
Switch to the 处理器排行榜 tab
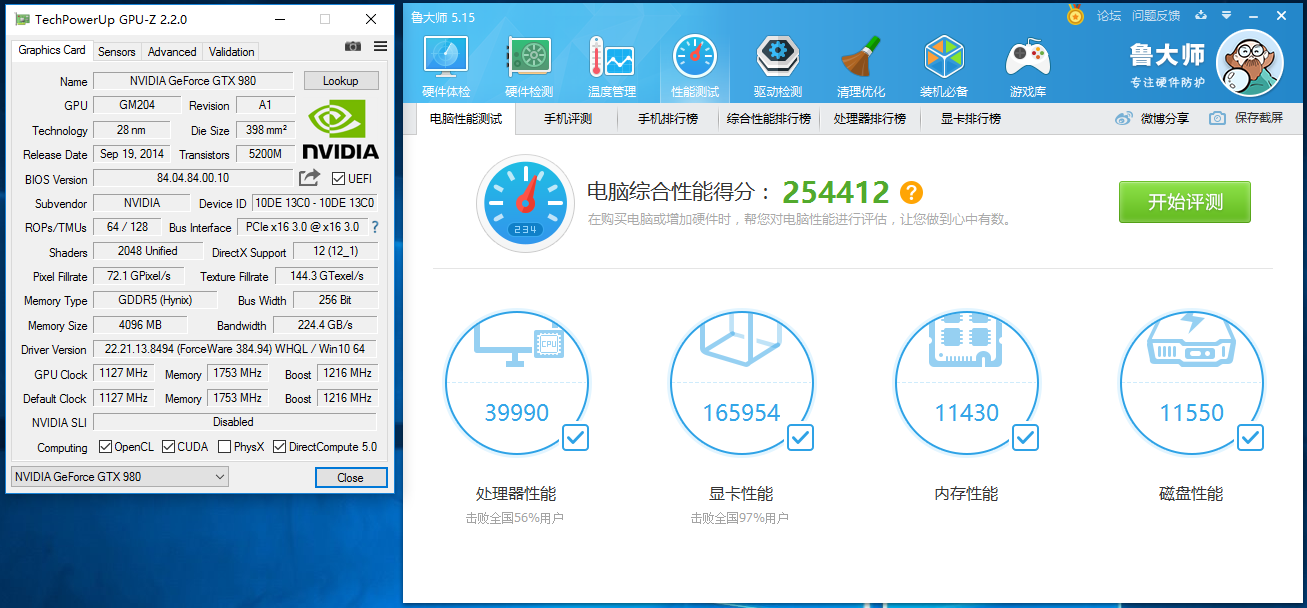(x=870, y=119)
